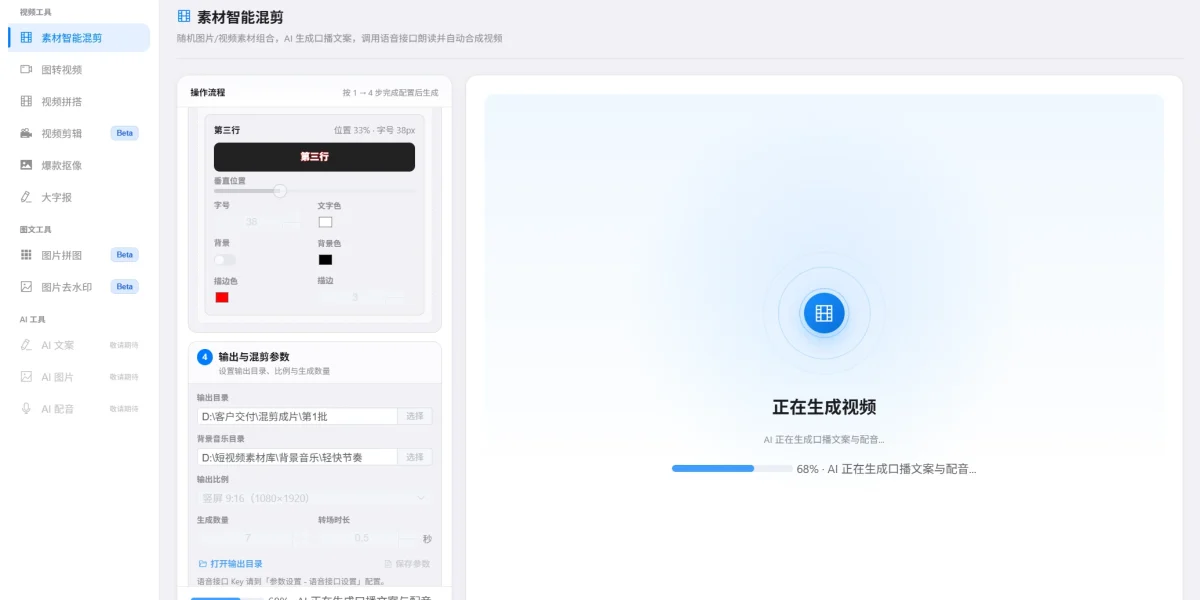Pick the red 描边色 swatch
This screenshot has width=1200, height=600.
[222, 297]
